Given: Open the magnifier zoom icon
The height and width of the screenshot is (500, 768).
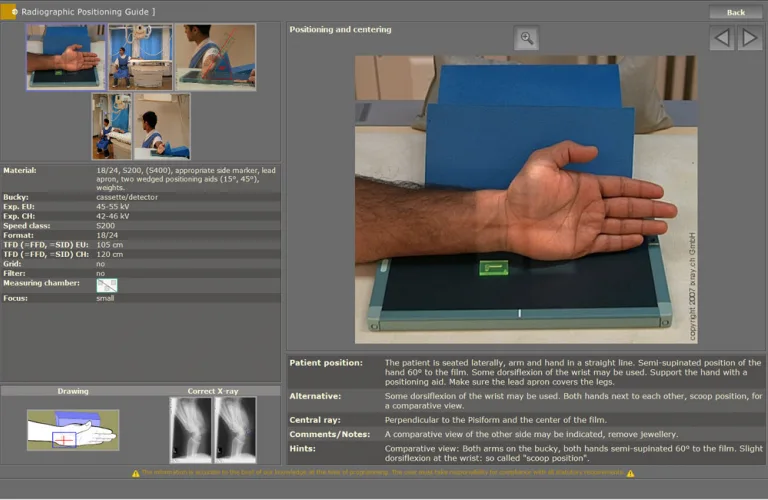Looking at the screenshot, I should coord(527,38).
